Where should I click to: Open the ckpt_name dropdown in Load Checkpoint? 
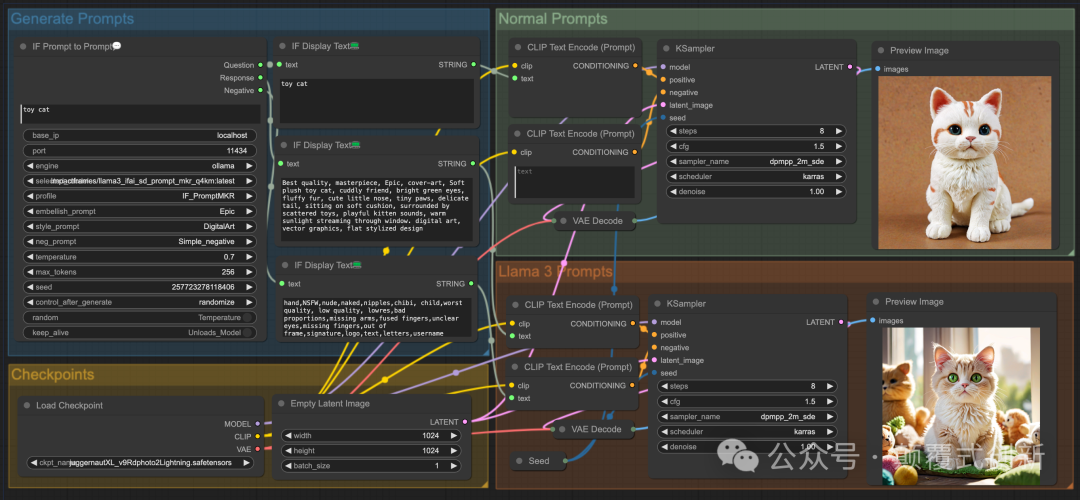140,463
